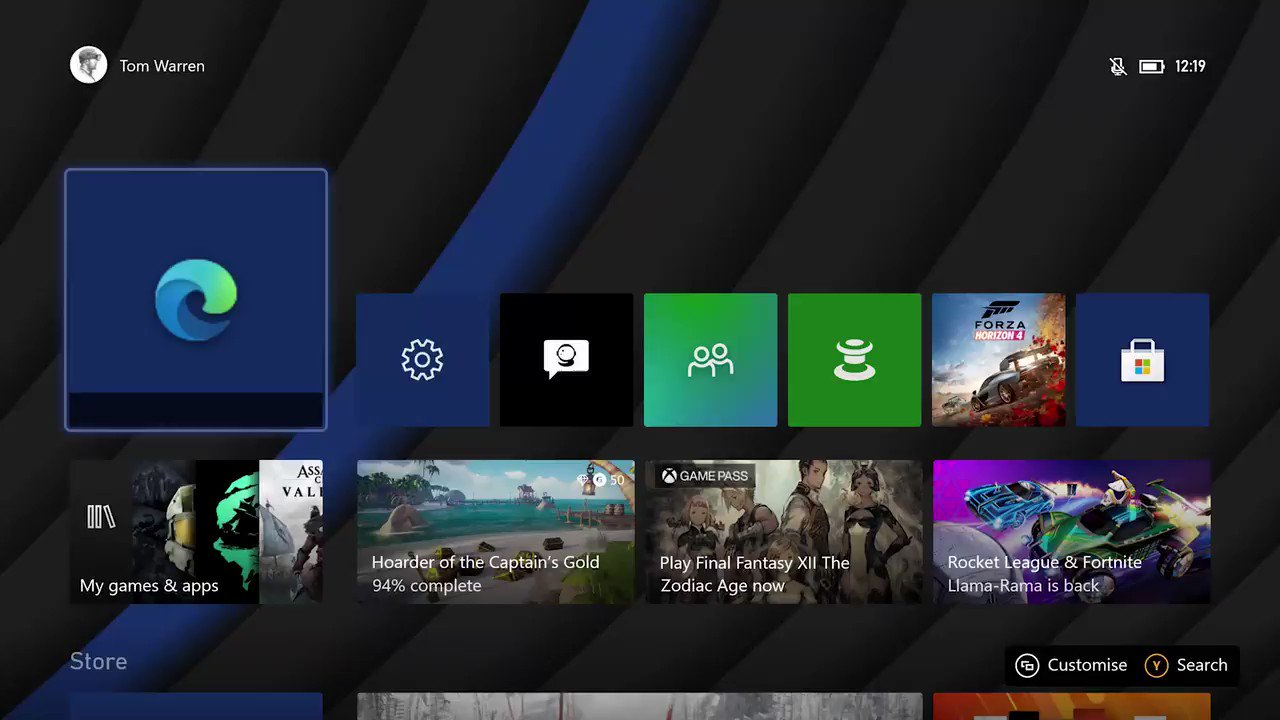1280x720 pixels.
Task: Select the Search button
Action: pos(1187,665)
